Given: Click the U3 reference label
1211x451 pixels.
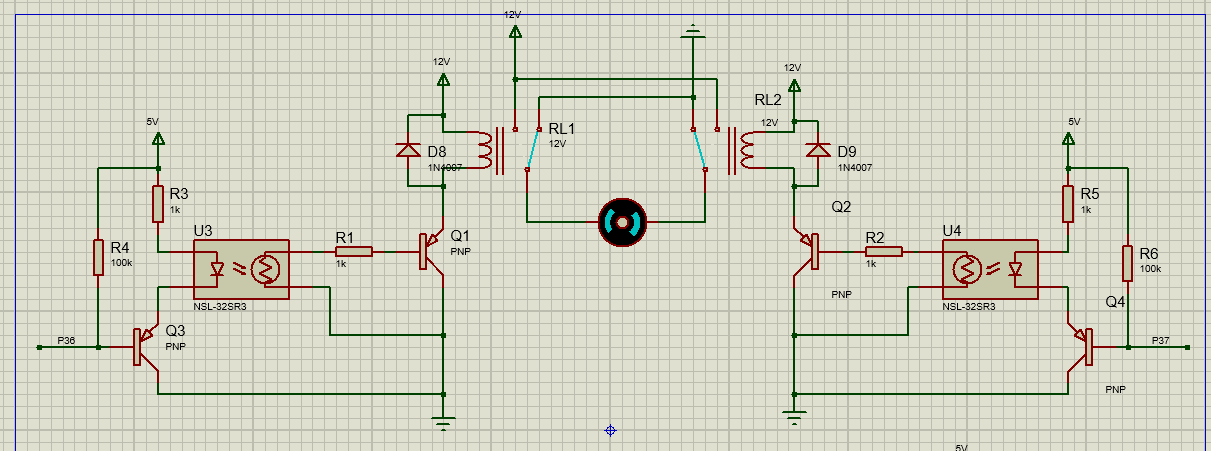Looking at the screenshot, I should [x=202, y=230].
